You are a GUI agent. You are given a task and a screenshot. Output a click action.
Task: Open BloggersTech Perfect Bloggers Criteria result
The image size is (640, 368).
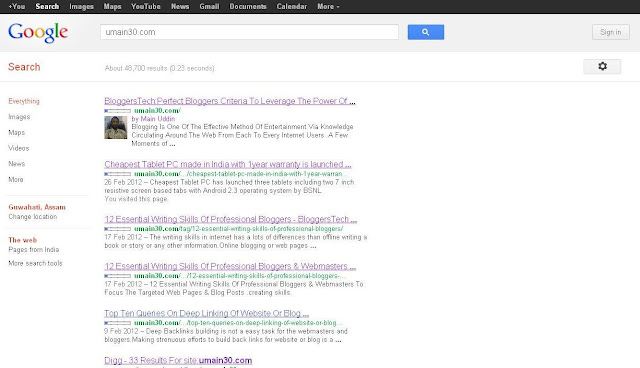[230, 101]
